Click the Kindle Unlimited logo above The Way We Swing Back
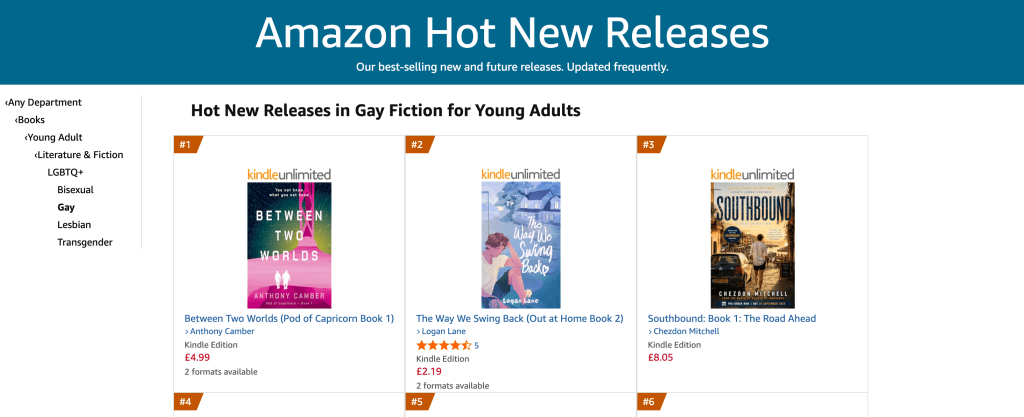 tap(520, 174)
